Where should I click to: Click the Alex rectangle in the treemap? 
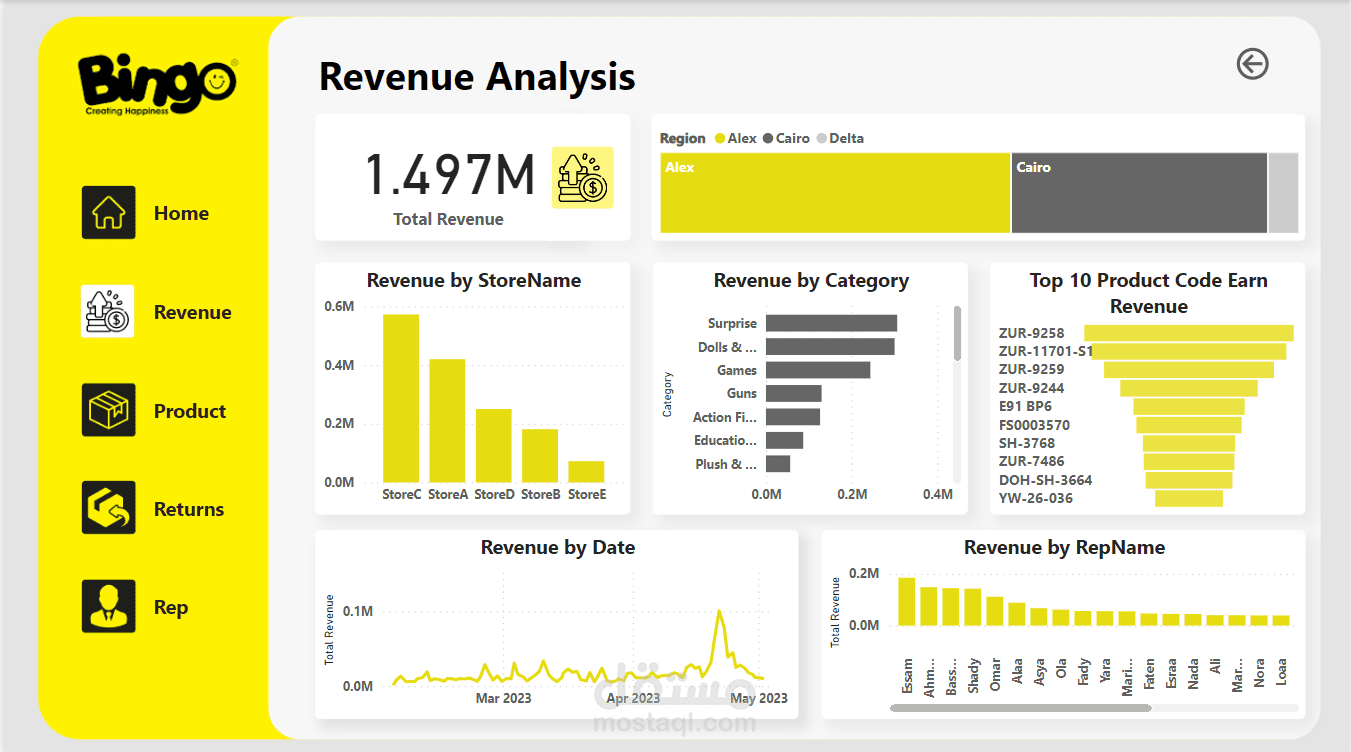click(834, 192)
